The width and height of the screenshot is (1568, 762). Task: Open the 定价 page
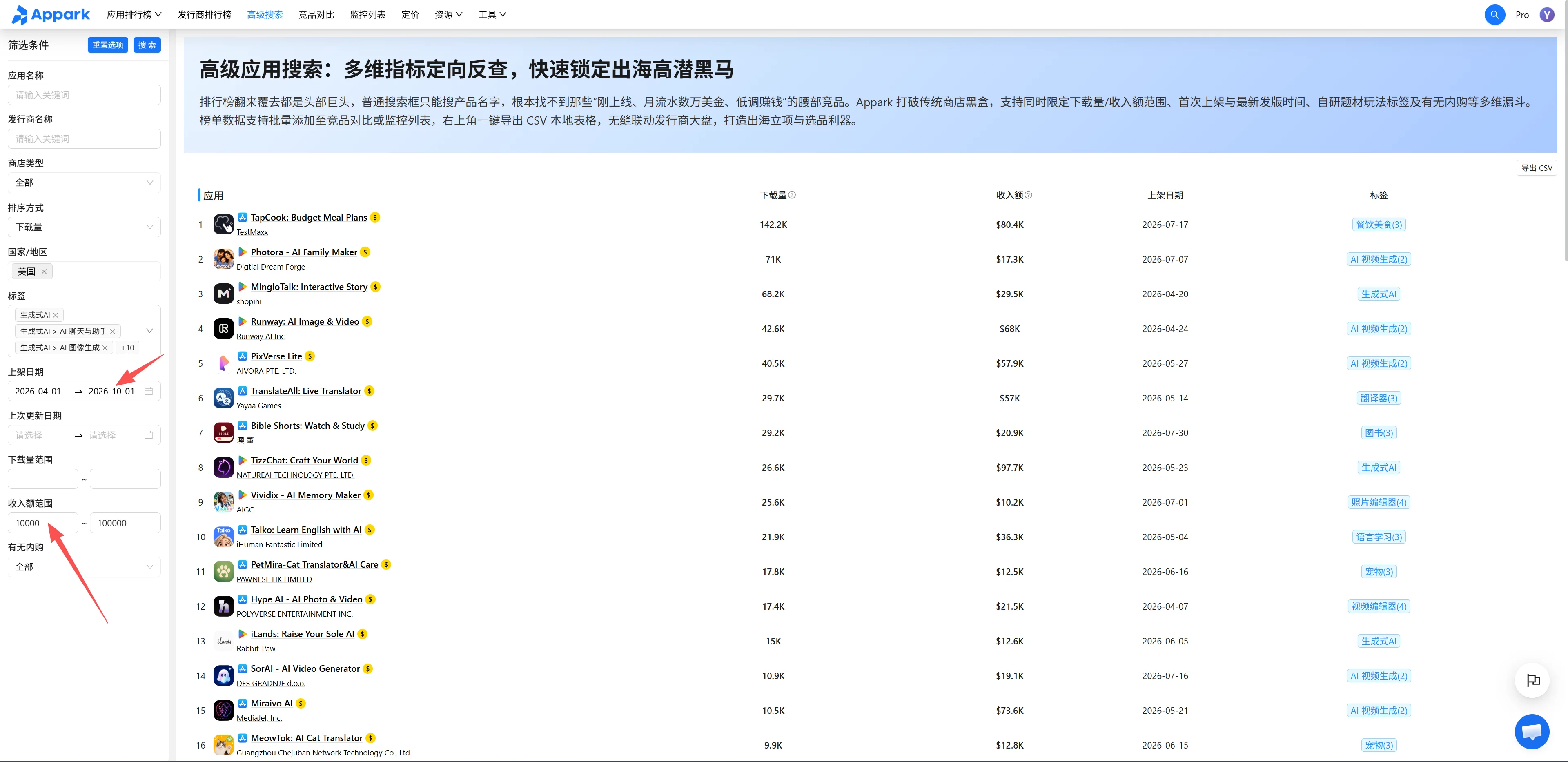[x=410, y=15]
